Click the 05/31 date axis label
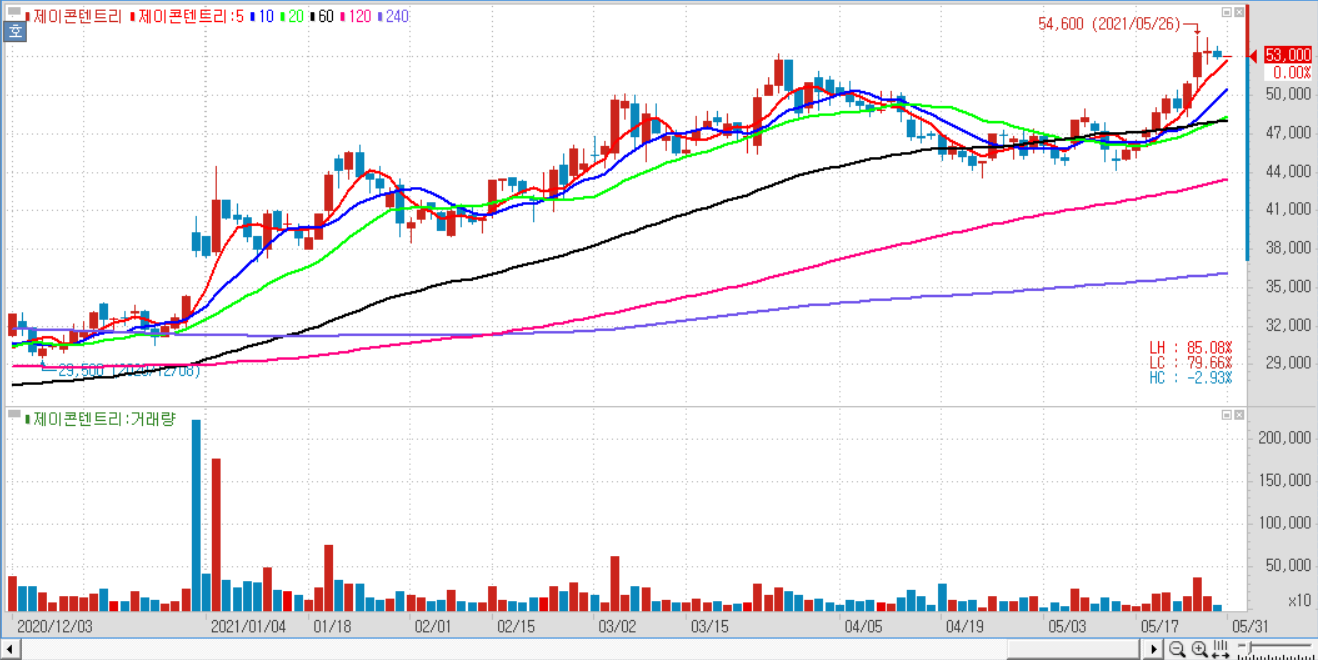 click(x=1250, y=626)
